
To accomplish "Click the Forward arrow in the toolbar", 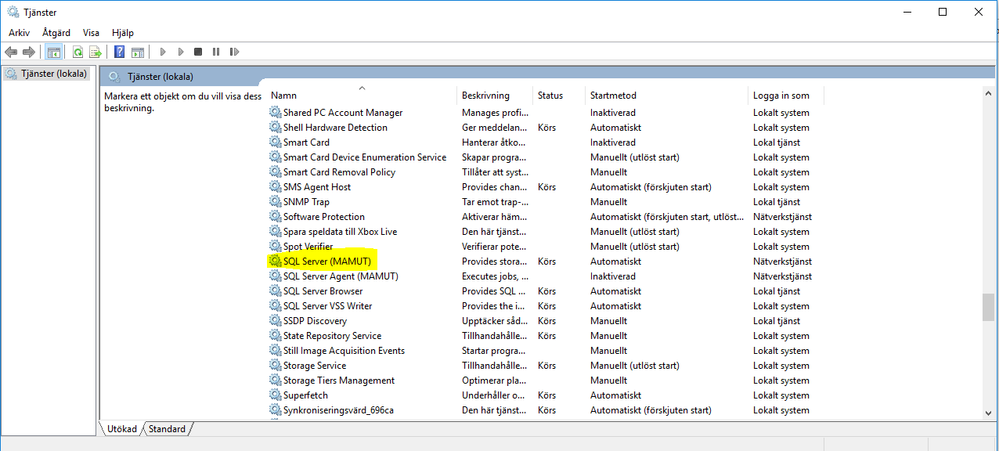I will 28,52.
